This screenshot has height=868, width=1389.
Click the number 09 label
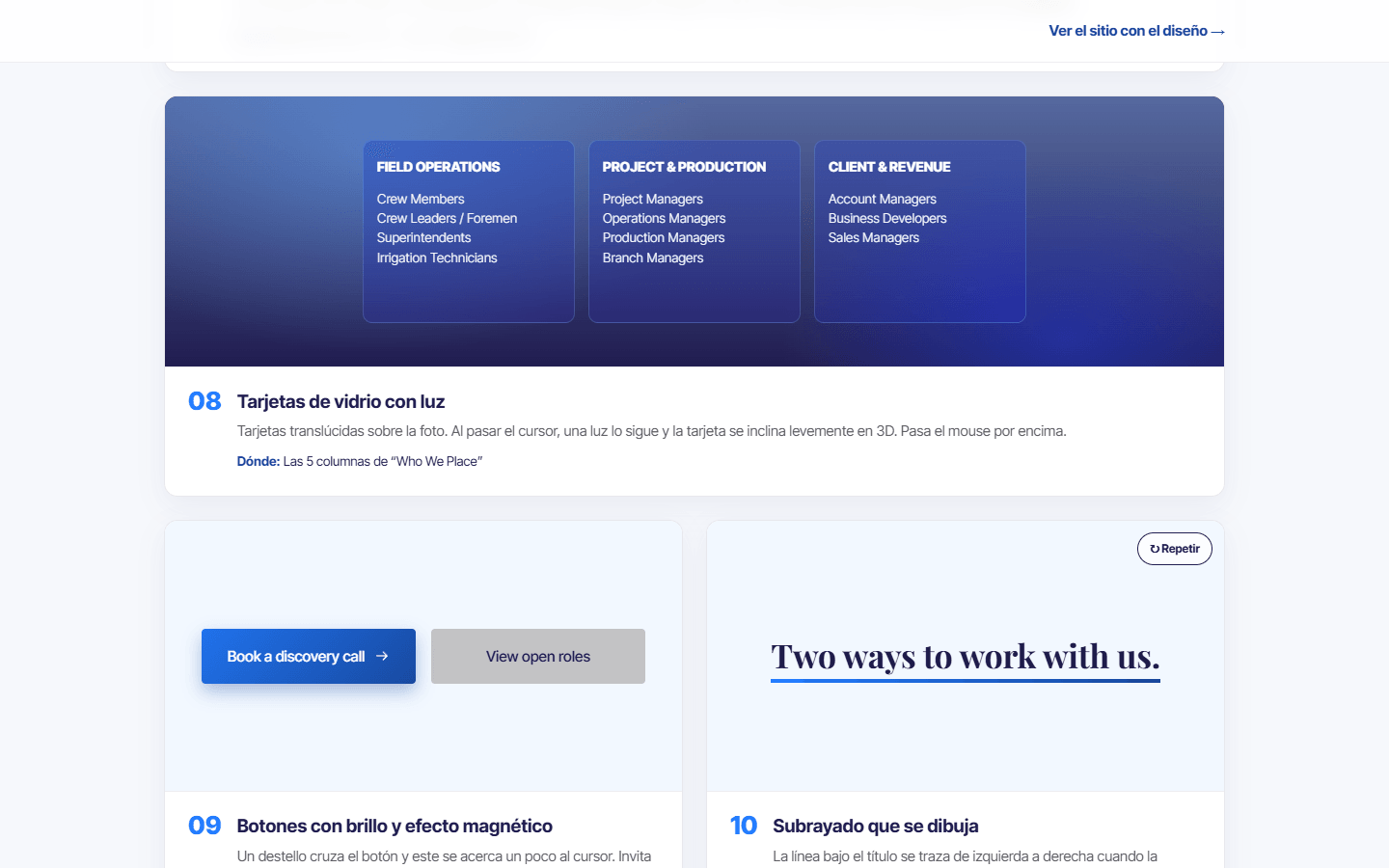point(204,826)
